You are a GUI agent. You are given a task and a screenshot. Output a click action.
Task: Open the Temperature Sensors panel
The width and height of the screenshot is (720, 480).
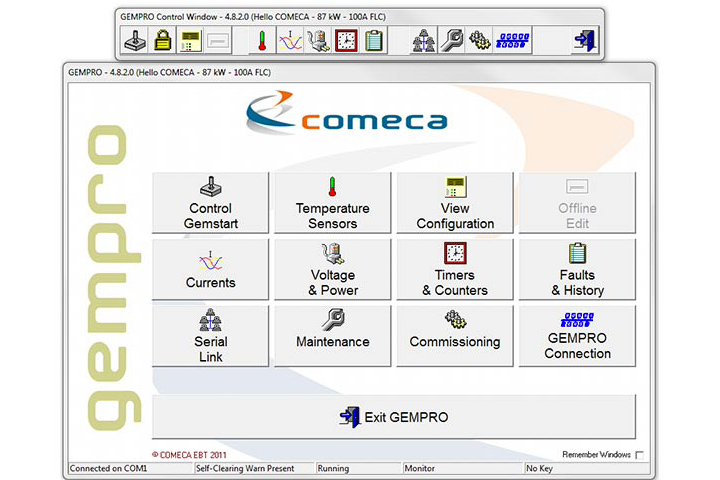coord(332,203)
